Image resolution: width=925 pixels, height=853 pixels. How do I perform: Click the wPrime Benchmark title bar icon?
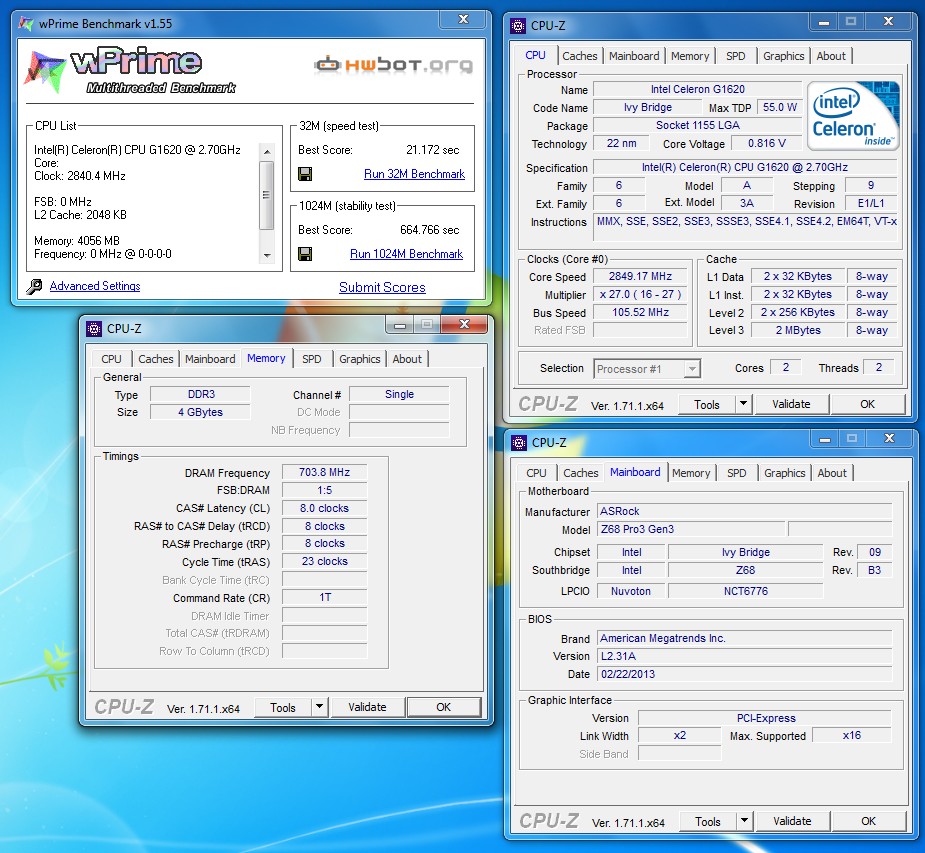[27, 24]
